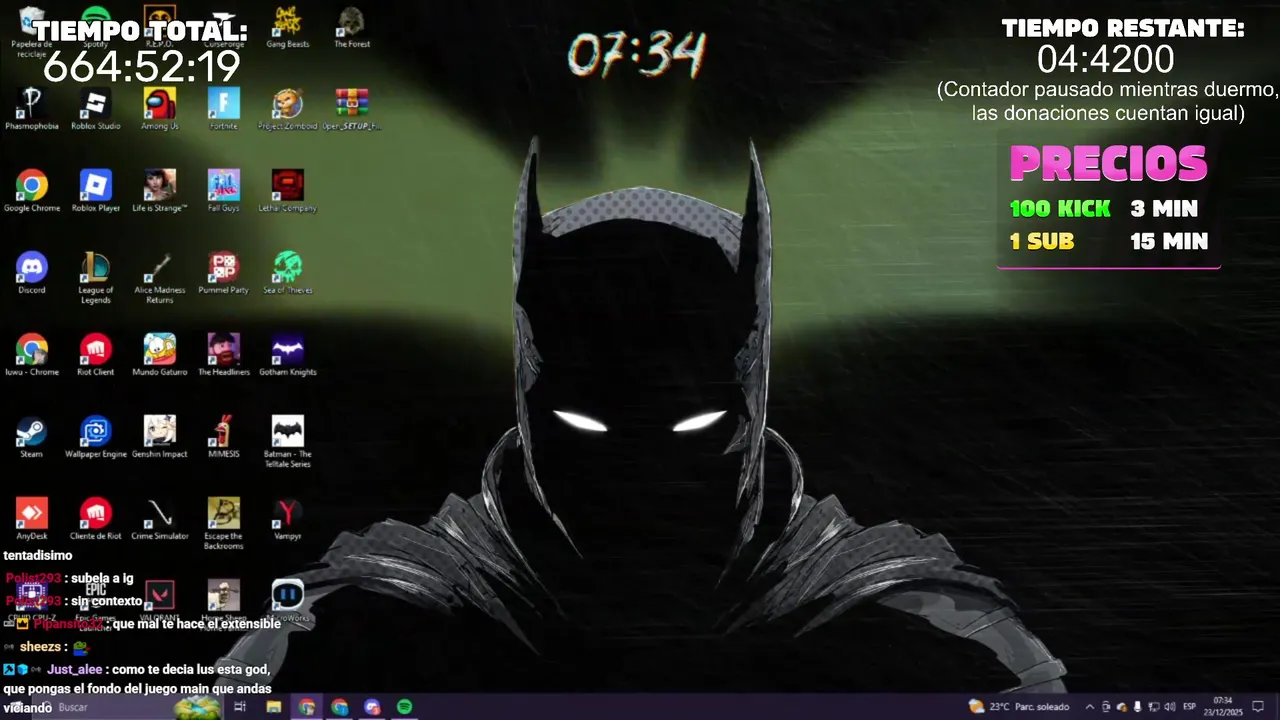Open the Spotify desktop shortcut
1280x720 pixels.
96,28
